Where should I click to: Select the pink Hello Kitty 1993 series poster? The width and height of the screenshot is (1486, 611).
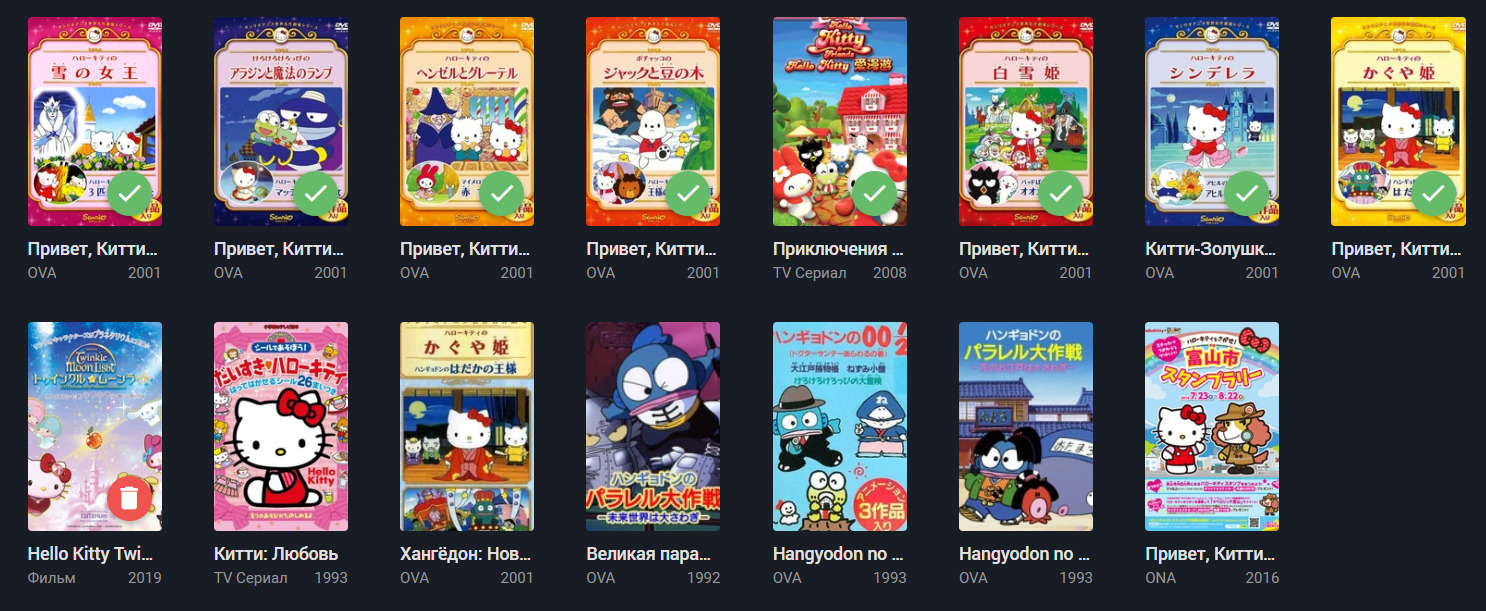coord(281,426)
